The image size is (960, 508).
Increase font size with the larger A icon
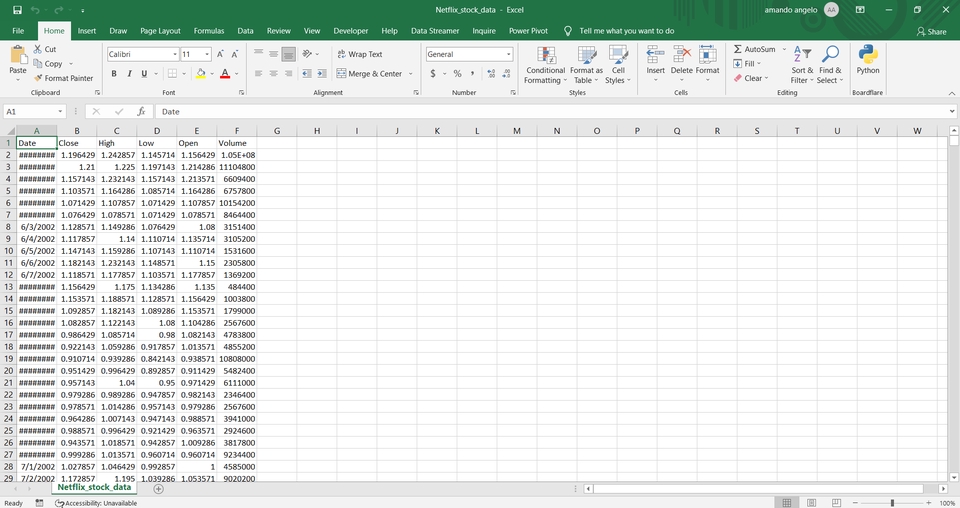tap(220, 54)
